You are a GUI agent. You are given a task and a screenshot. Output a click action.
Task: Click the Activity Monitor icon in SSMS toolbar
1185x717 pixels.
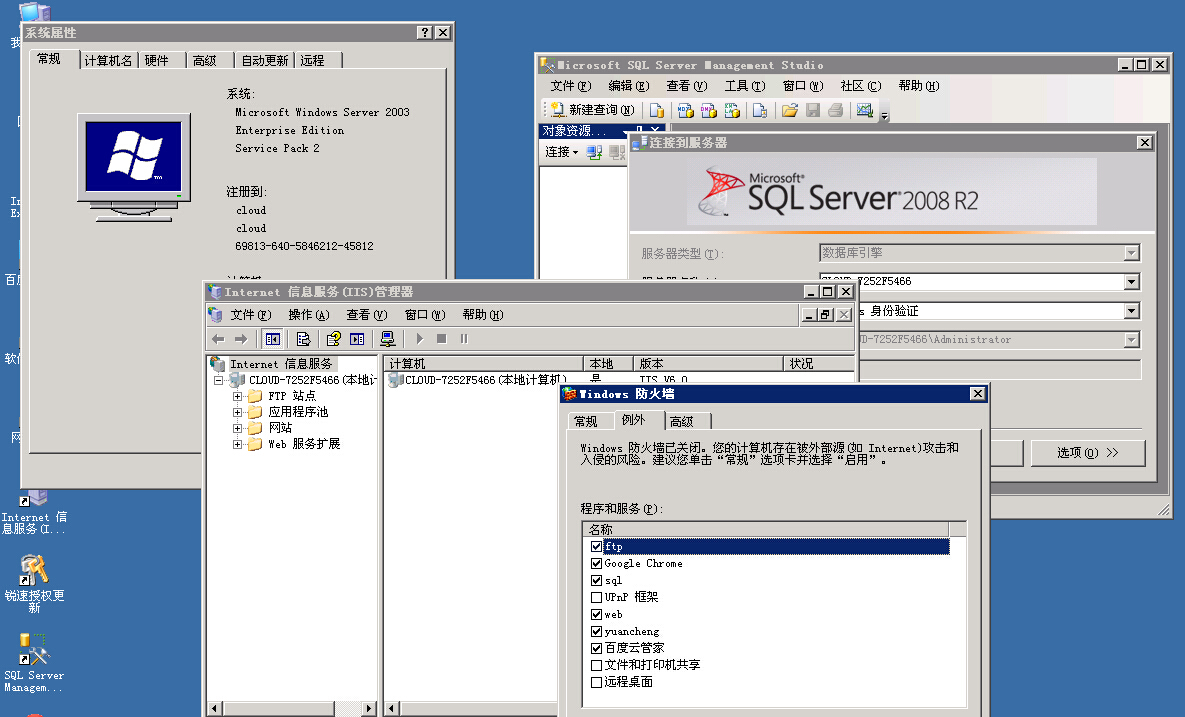(865, 110)
